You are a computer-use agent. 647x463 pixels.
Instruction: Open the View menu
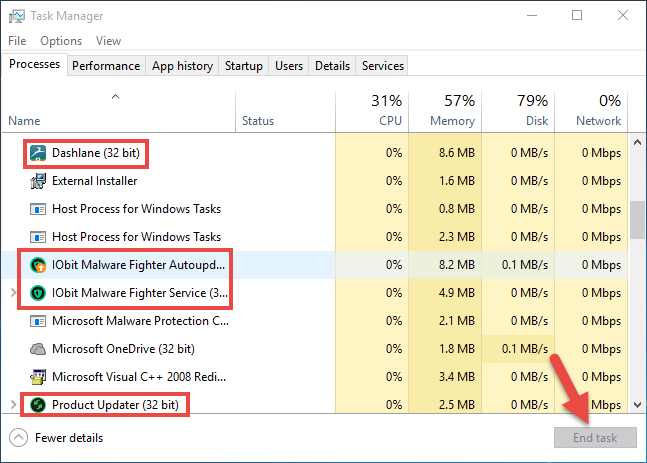click(109, 41)
